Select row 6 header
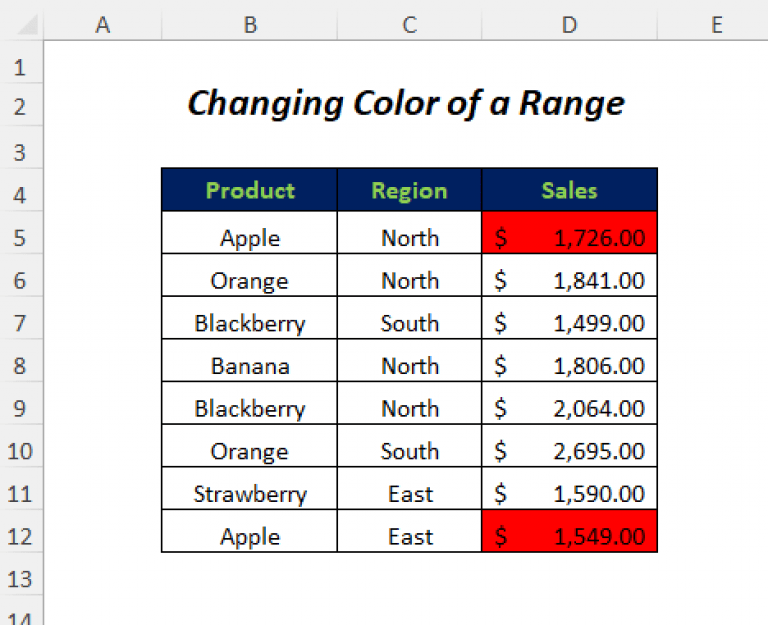The width and height of the screenshot is (768, 625). pyautogui.click(x=21, y=275)
